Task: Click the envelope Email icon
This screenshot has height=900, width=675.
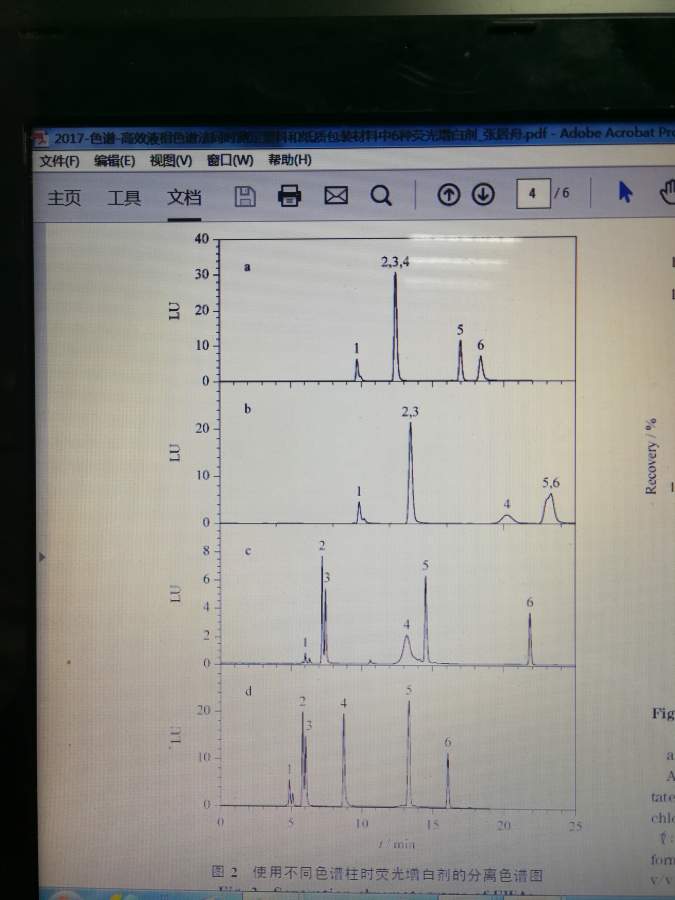Action: pos(336,195)
